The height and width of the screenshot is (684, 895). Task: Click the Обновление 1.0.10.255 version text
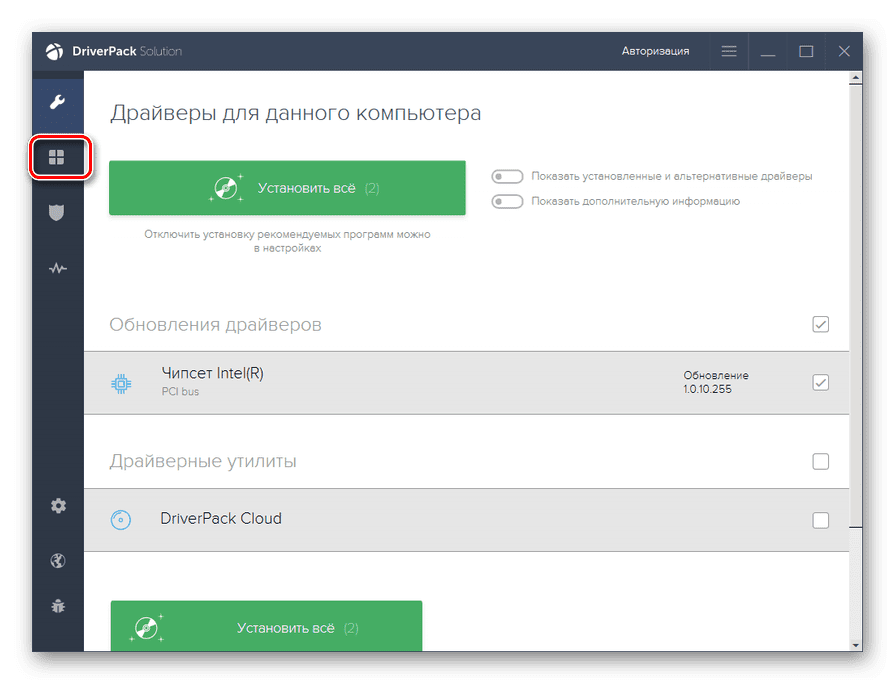(x=716, y=382)
